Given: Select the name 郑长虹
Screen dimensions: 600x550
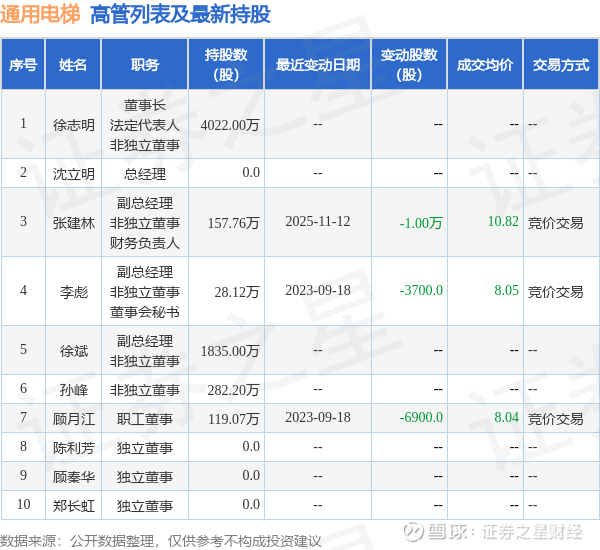Looking at the screenshot, I should pyautogui.click(x=73, y=506).
